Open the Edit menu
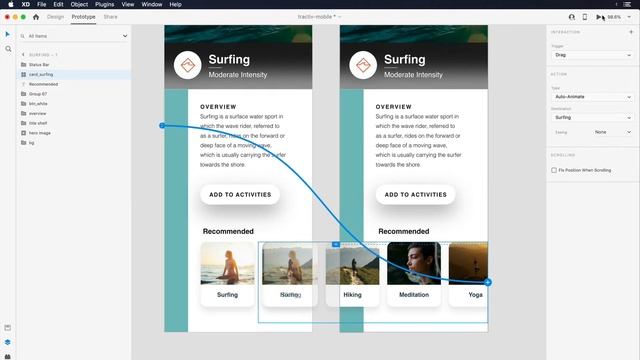The height and width of the screenshot is (360, 640). pos(58,4)
